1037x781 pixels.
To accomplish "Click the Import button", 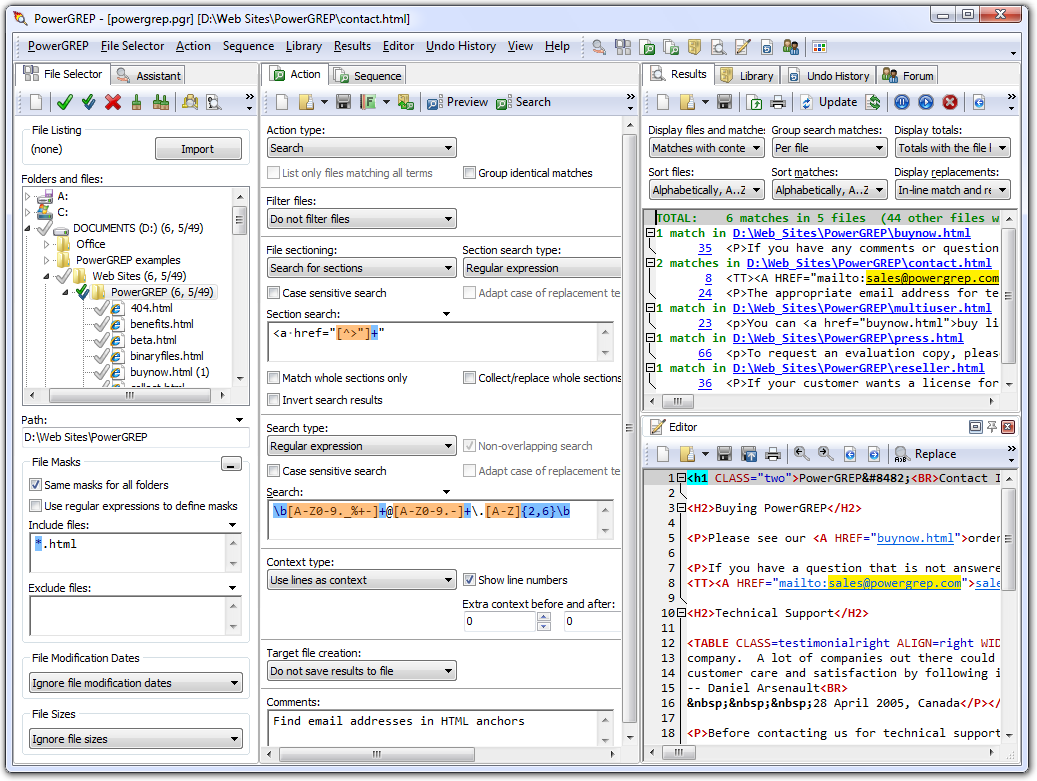I will tap(198, 148).
